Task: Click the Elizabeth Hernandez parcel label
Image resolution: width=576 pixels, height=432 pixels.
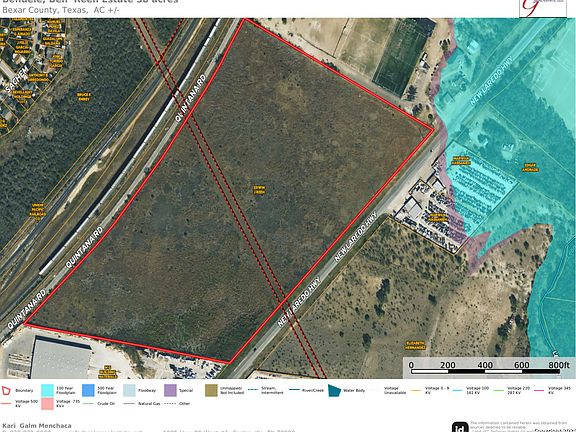Action: [x=415, y=345]
